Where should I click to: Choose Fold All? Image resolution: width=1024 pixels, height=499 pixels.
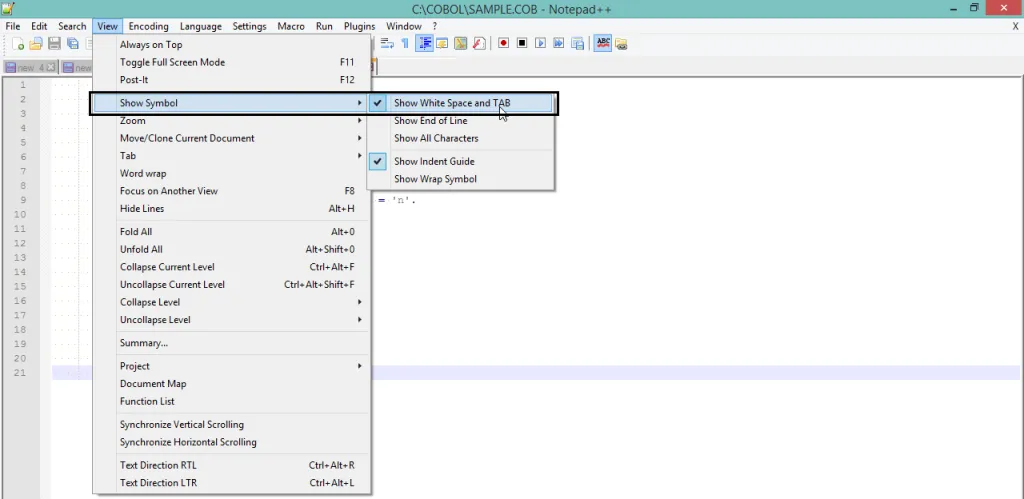pyautogui.click(x=232, y=232)
